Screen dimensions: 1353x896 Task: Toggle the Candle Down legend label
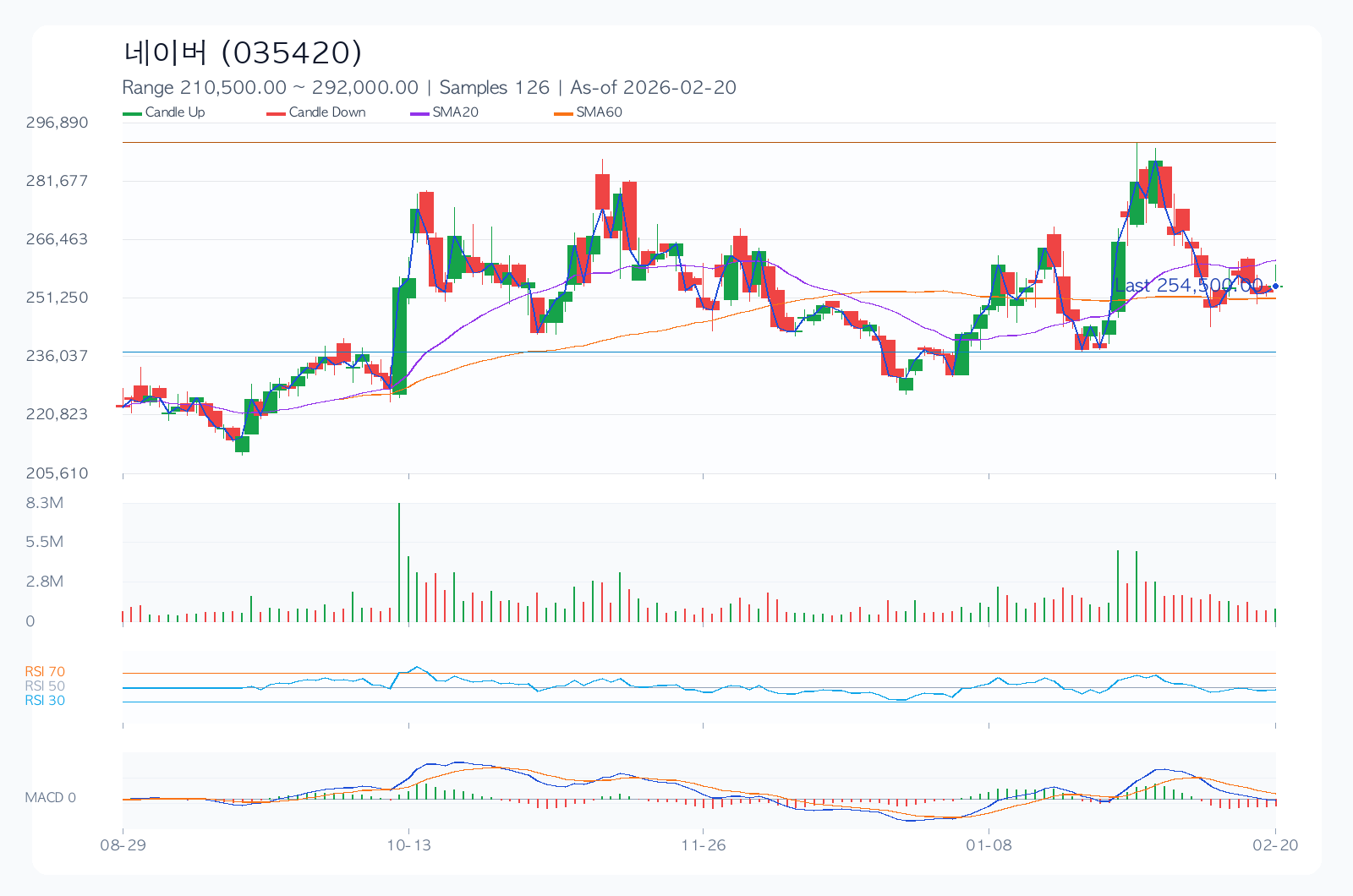click(327, 112)
